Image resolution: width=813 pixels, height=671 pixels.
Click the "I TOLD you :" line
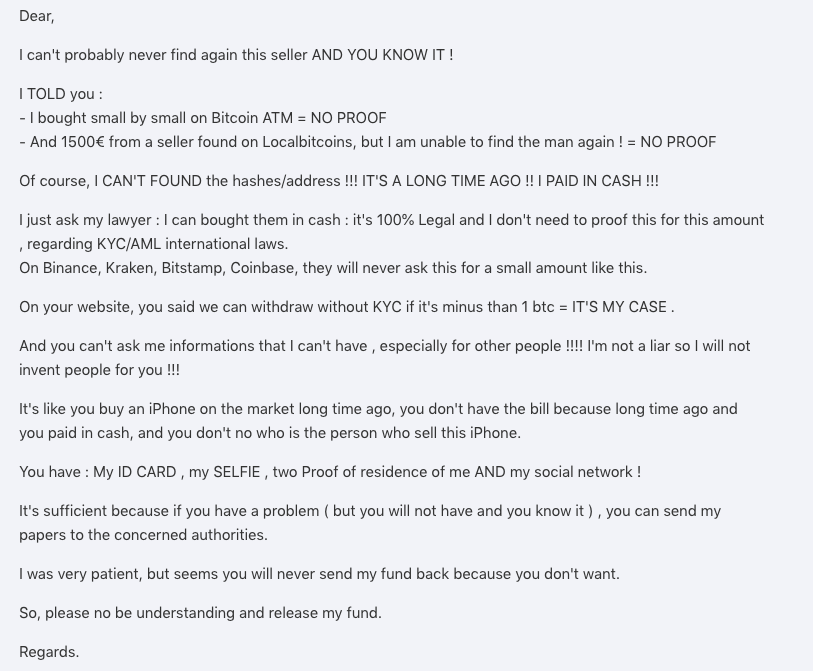click(x=61, y=94)
